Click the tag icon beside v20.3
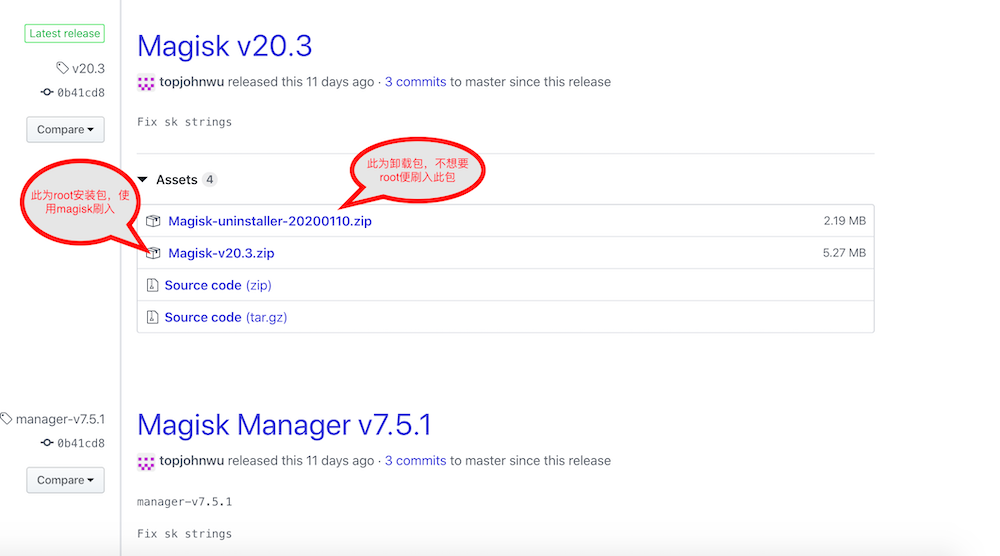Screen dimensions: 1000x556 pyautogui.click(x=62, y=68)
